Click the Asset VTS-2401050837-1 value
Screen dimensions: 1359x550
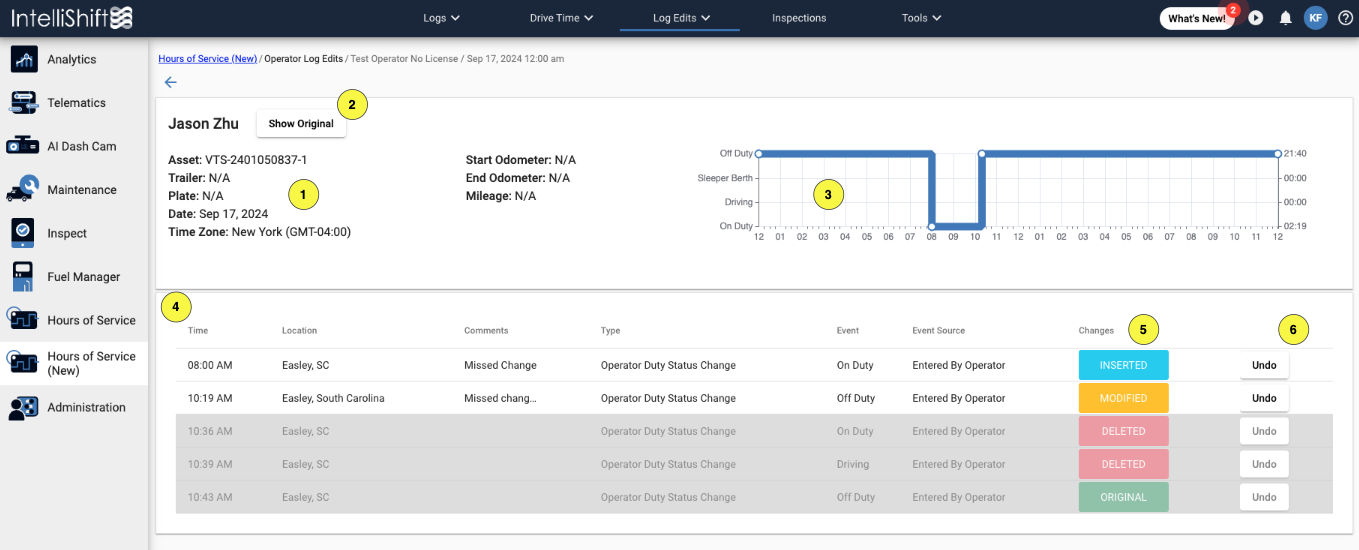tap(256, 160)
